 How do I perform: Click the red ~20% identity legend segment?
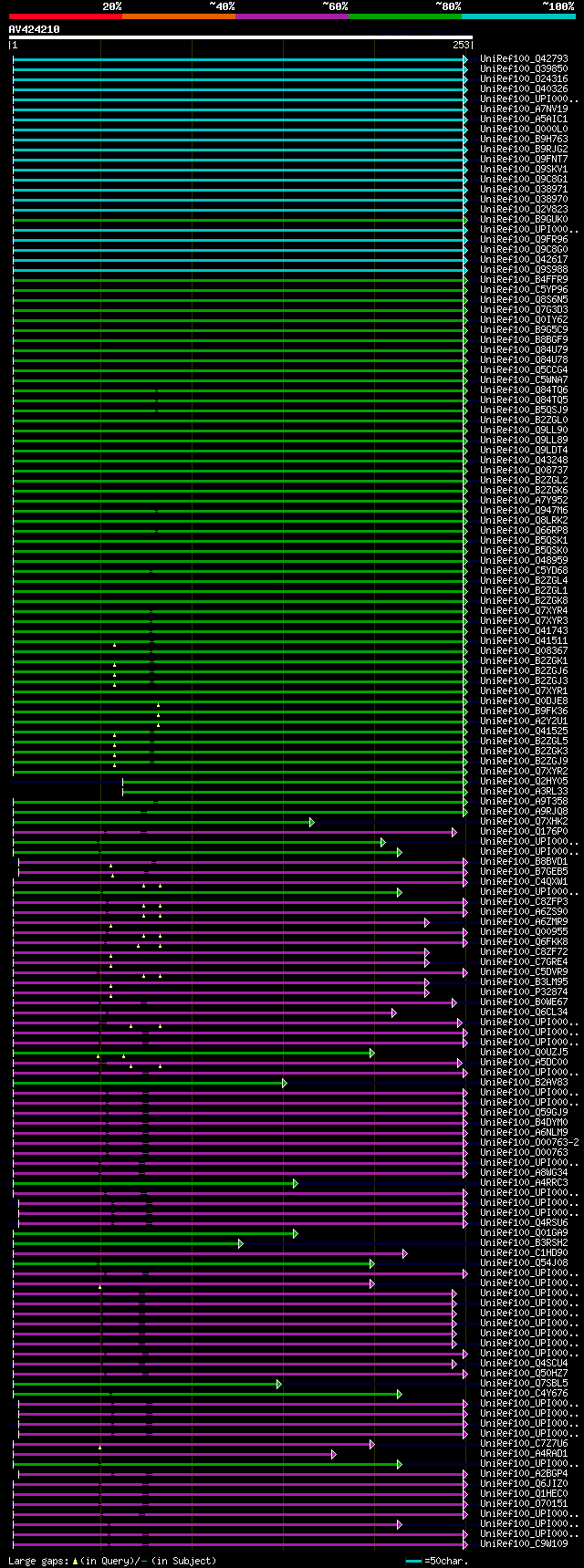pyautogui.click(x=66, y=16)
